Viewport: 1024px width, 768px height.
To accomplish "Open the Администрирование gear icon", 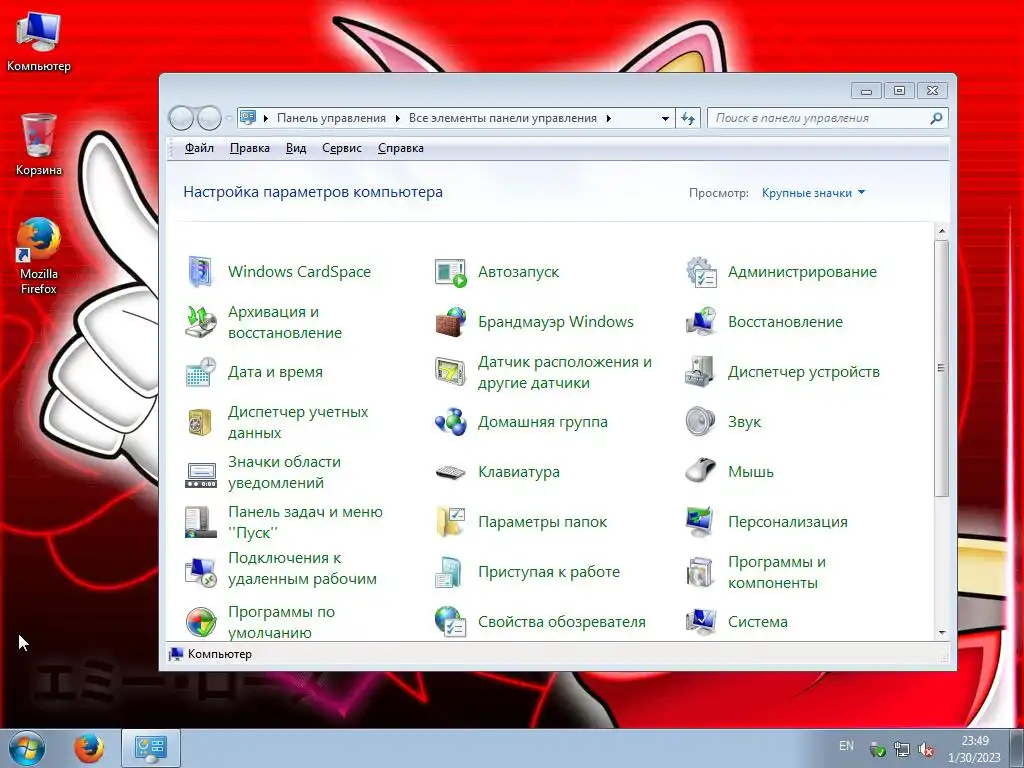I will pos(701,272).
